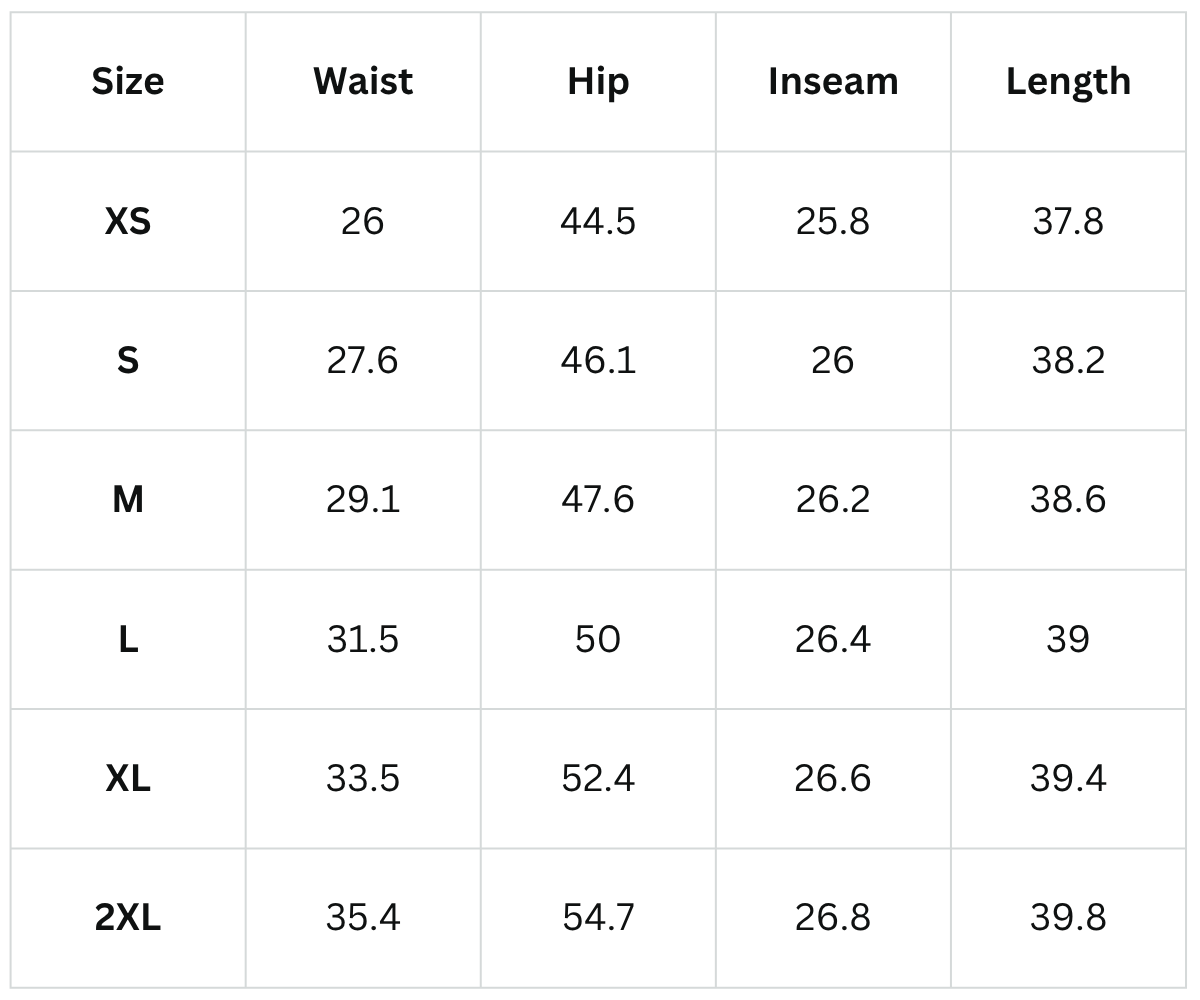The height and width of the screenshot is (1000, 1200).
Task: Select the L inseam value 26.4
Action: click(x=833, y=639)
